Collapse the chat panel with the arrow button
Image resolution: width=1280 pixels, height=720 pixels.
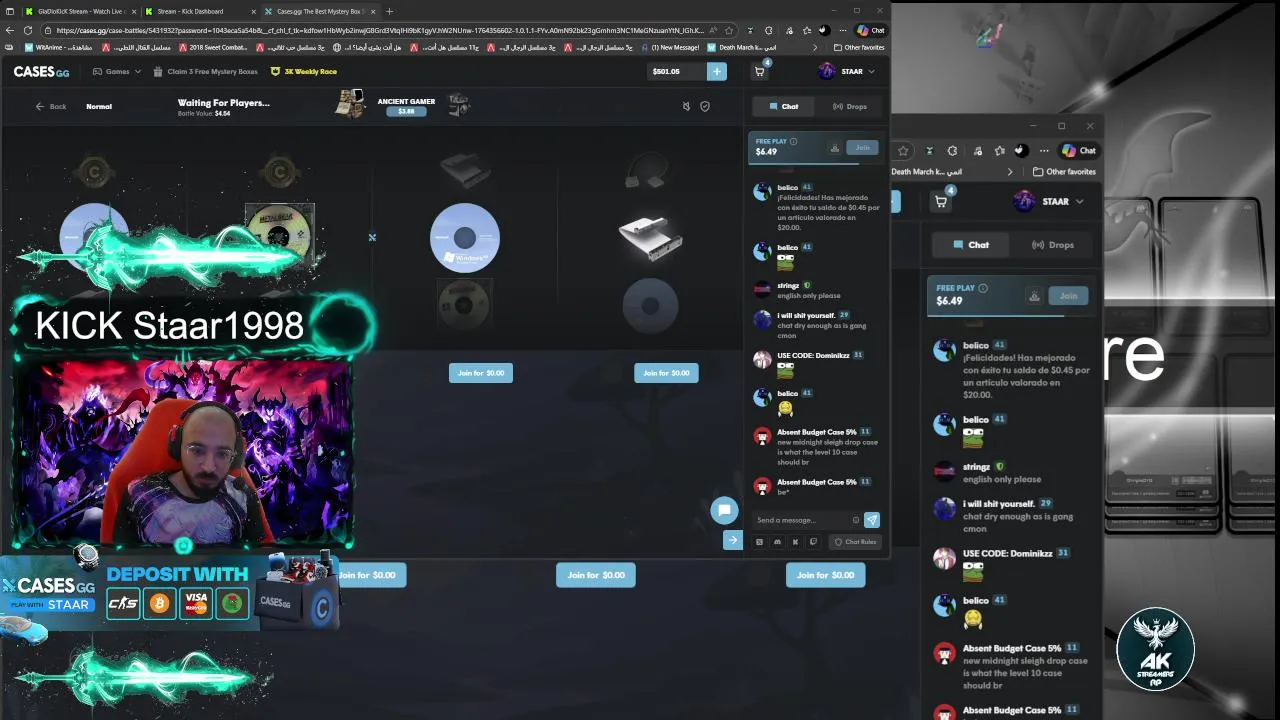[733, 540]
